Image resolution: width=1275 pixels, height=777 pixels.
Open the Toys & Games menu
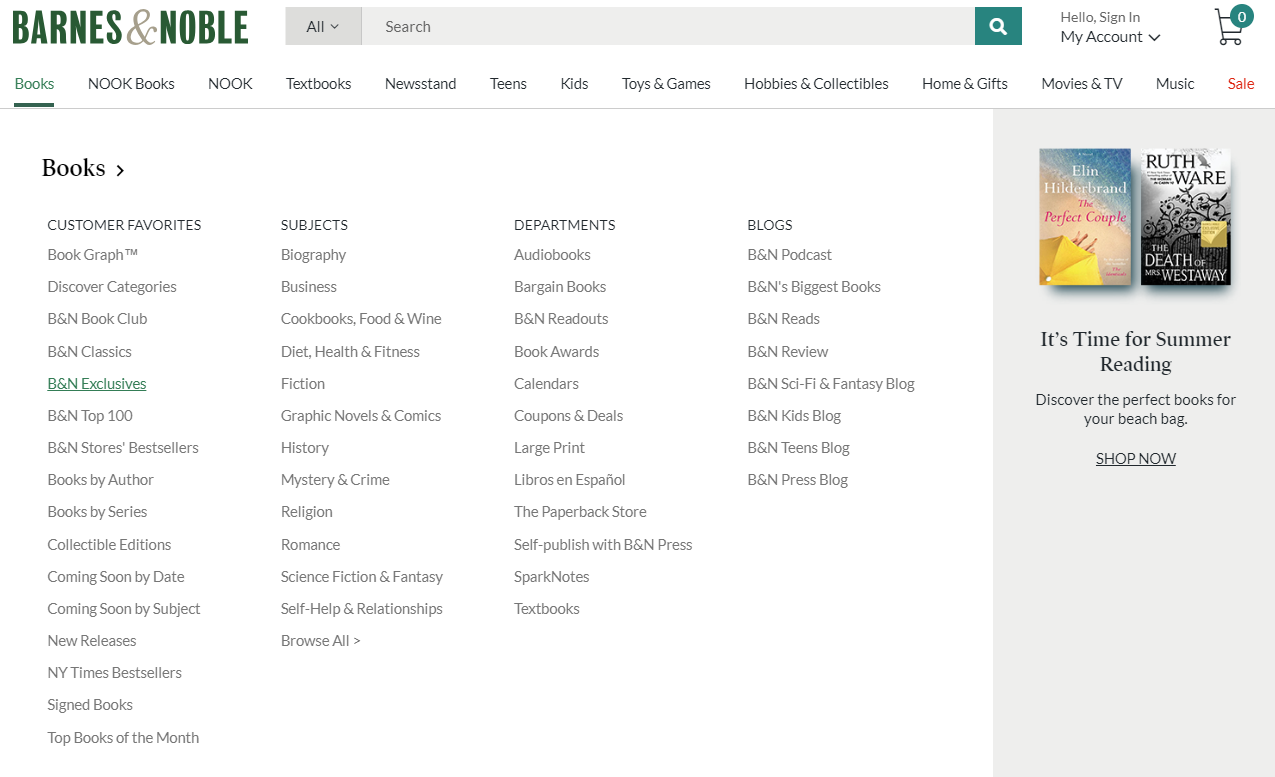click(666, 84)
